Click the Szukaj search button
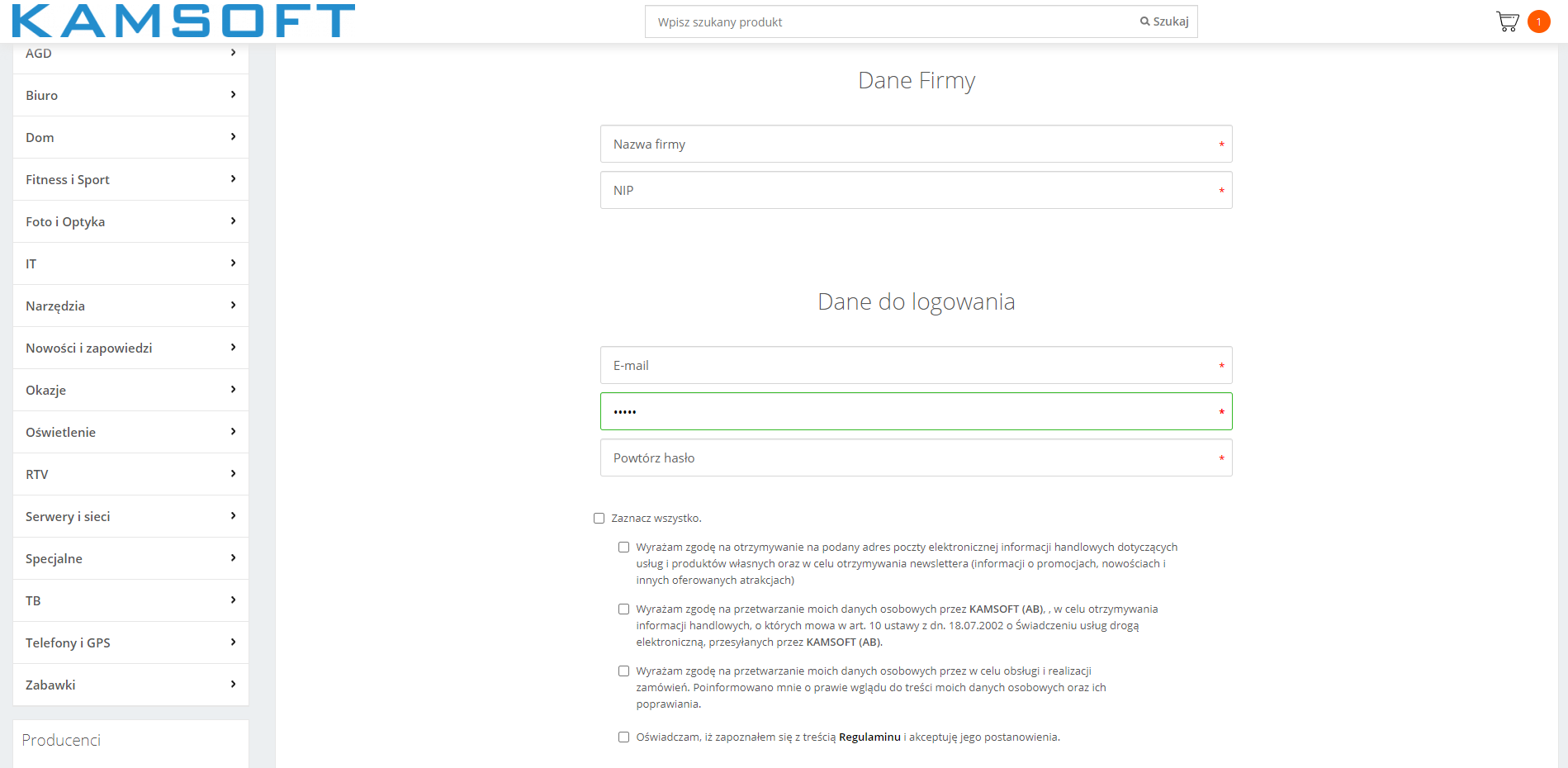This screenshot has height=768, width=1568. click(1164, 21)
